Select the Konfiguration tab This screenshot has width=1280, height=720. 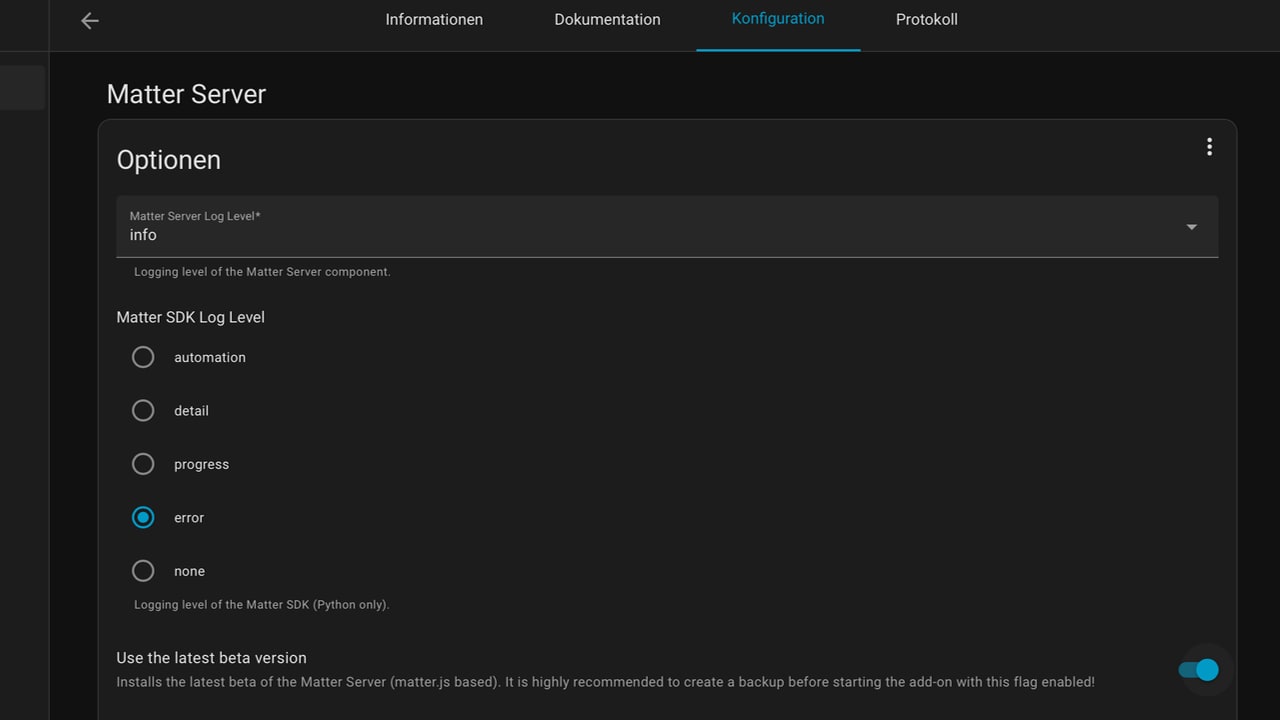pyautogui.click(x=778, y=19)
